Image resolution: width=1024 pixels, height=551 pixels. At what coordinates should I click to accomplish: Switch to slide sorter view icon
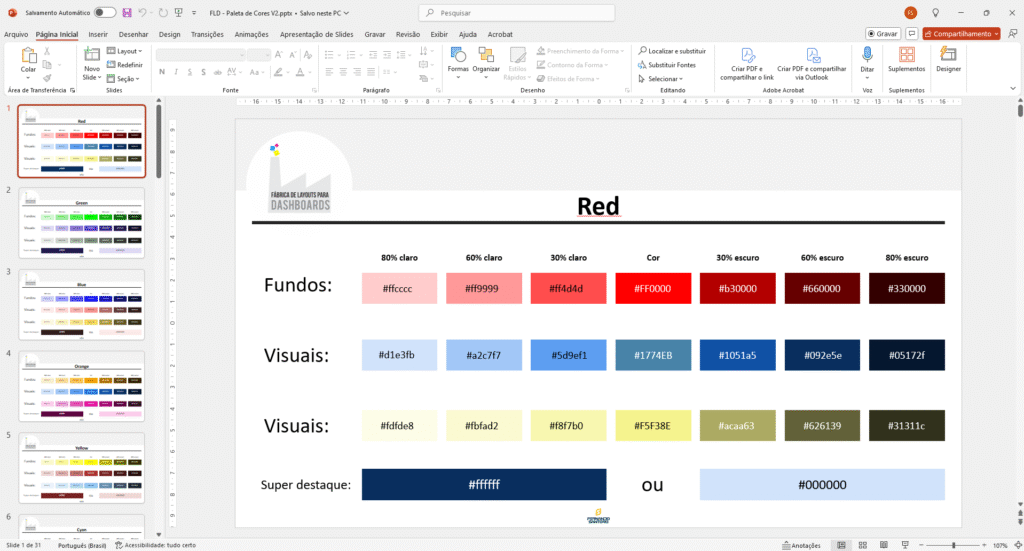coord(863,545)
